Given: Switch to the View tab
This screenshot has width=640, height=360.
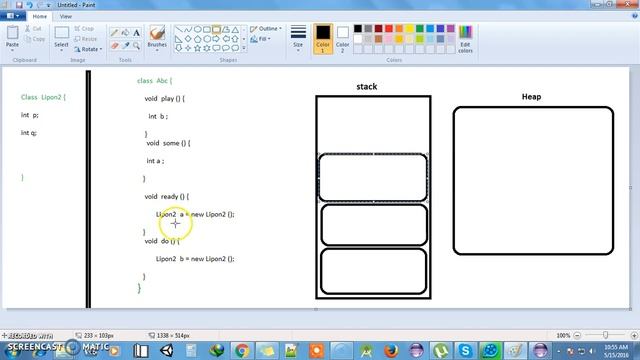Looking at the screenshot, I should pos(66,16).
